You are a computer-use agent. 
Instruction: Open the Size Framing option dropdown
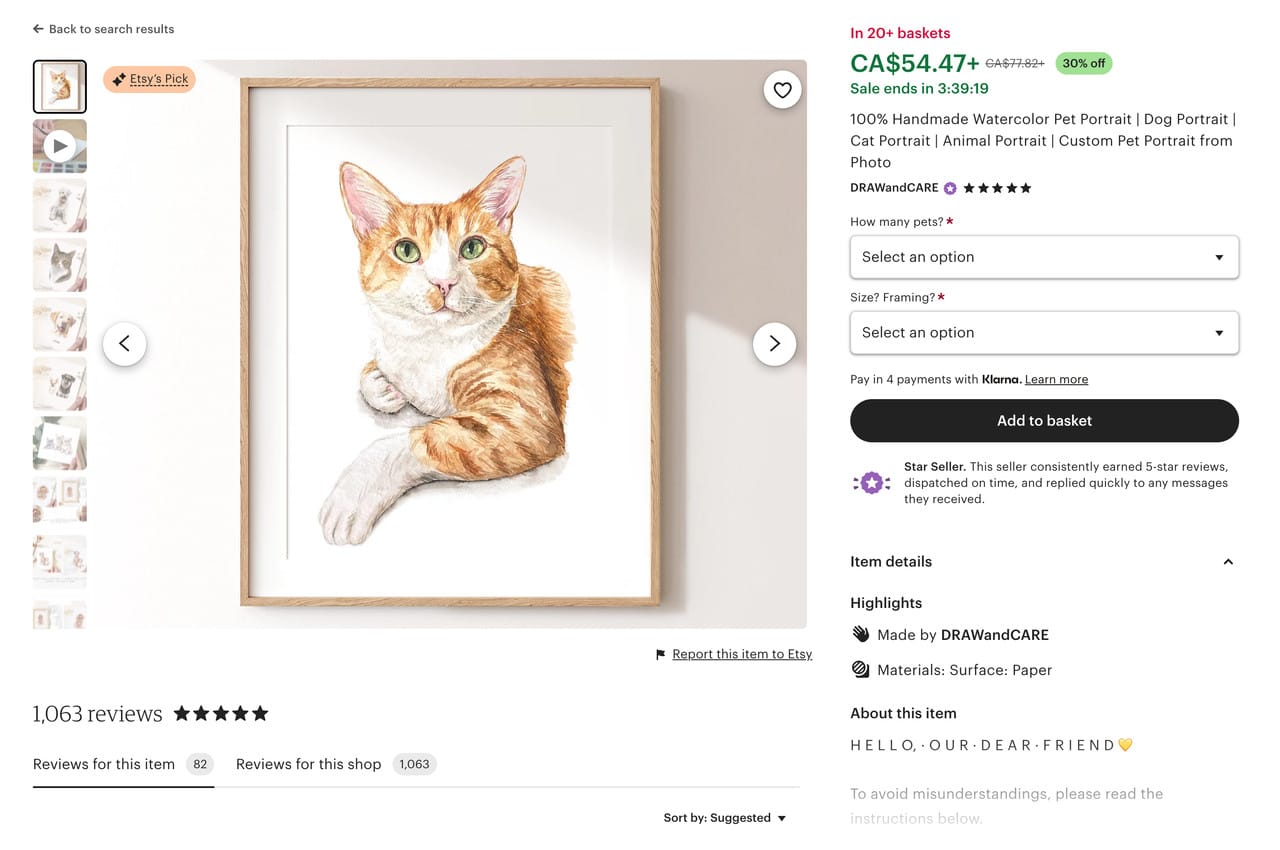[x=1044, y=332]
